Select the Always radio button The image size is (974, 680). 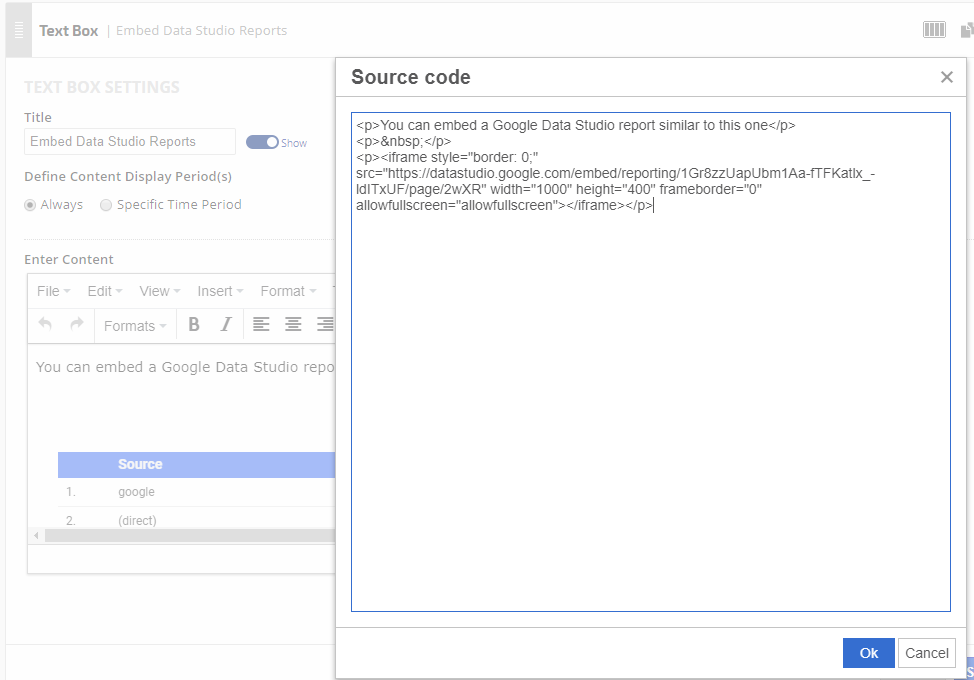tap(30, 205)
